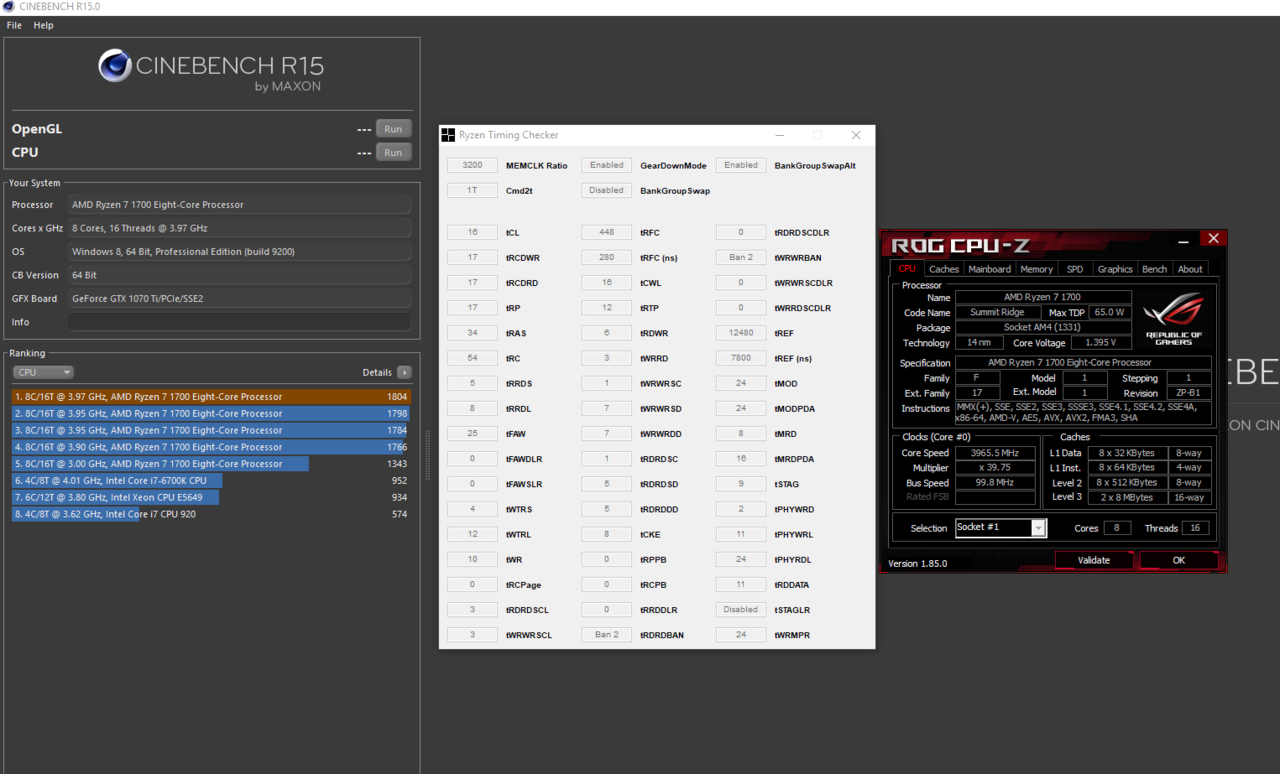Click the tSTAGLR Disabled field
The width and height of the screenshot is (1280, 774).
click(741, 609)
